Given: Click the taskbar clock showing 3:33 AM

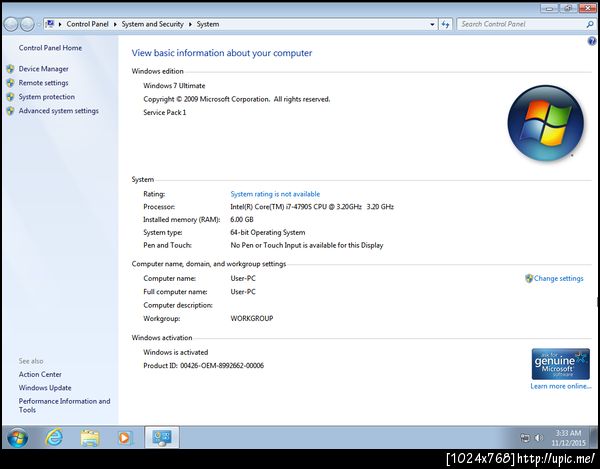Looking at the screenshot, I should (568, 438).
